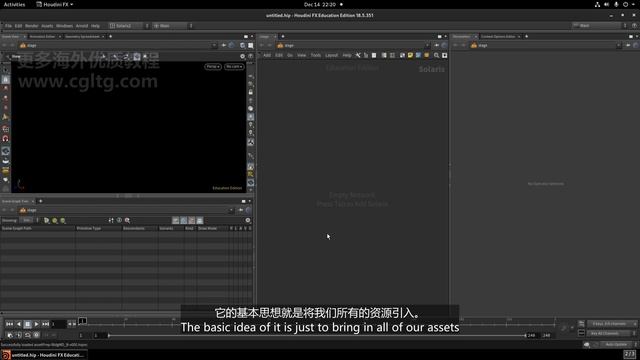Jump to the first frame
Screen dimensions: 640x360
click(9, 324)
